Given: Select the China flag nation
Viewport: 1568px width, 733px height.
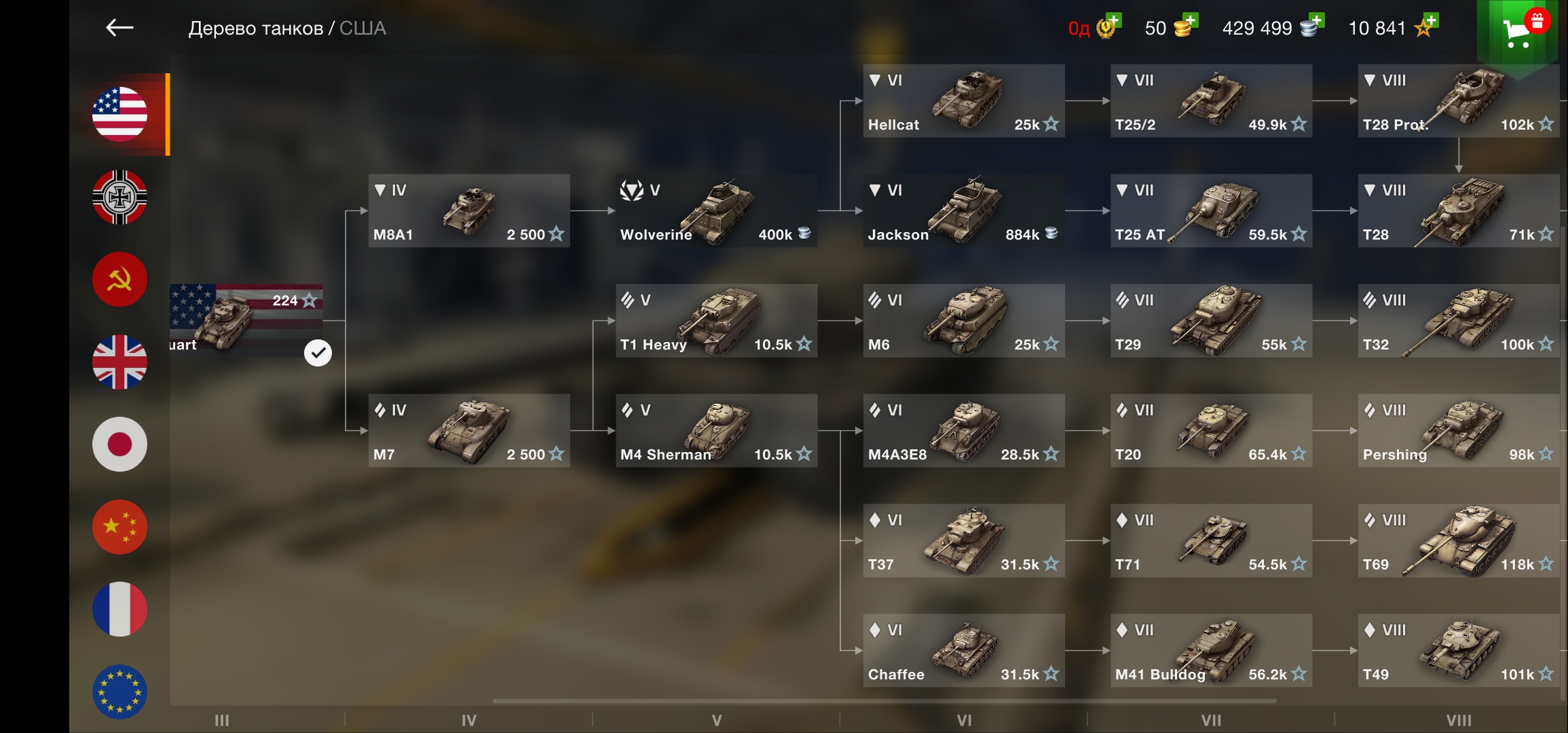Looking at the screenshot, I should pyautogui.click(x=119, y=527).
